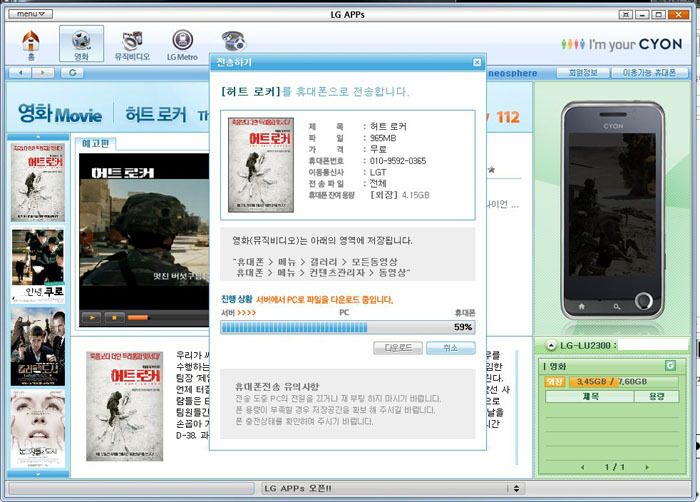
Task: Select the Hurt Locker poster in sidebar list
Action: coord(38,182)
